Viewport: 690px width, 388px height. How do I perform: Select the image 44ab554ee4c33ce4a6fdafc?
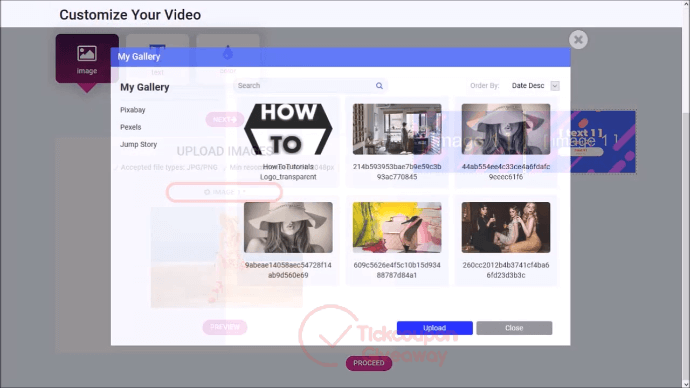pyautogui.click(x=506, y=129)
